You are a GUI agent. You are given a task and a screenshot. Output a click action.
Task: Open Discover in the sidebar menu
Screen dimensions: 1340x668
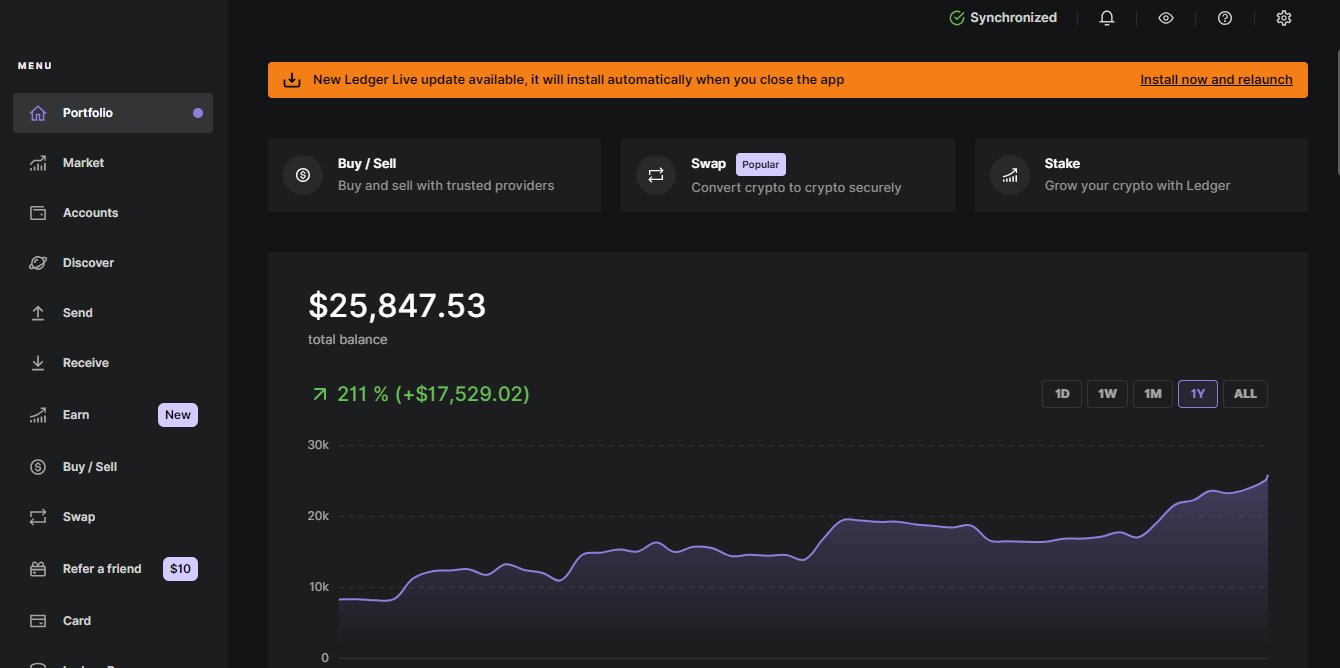tap(88, 263)
